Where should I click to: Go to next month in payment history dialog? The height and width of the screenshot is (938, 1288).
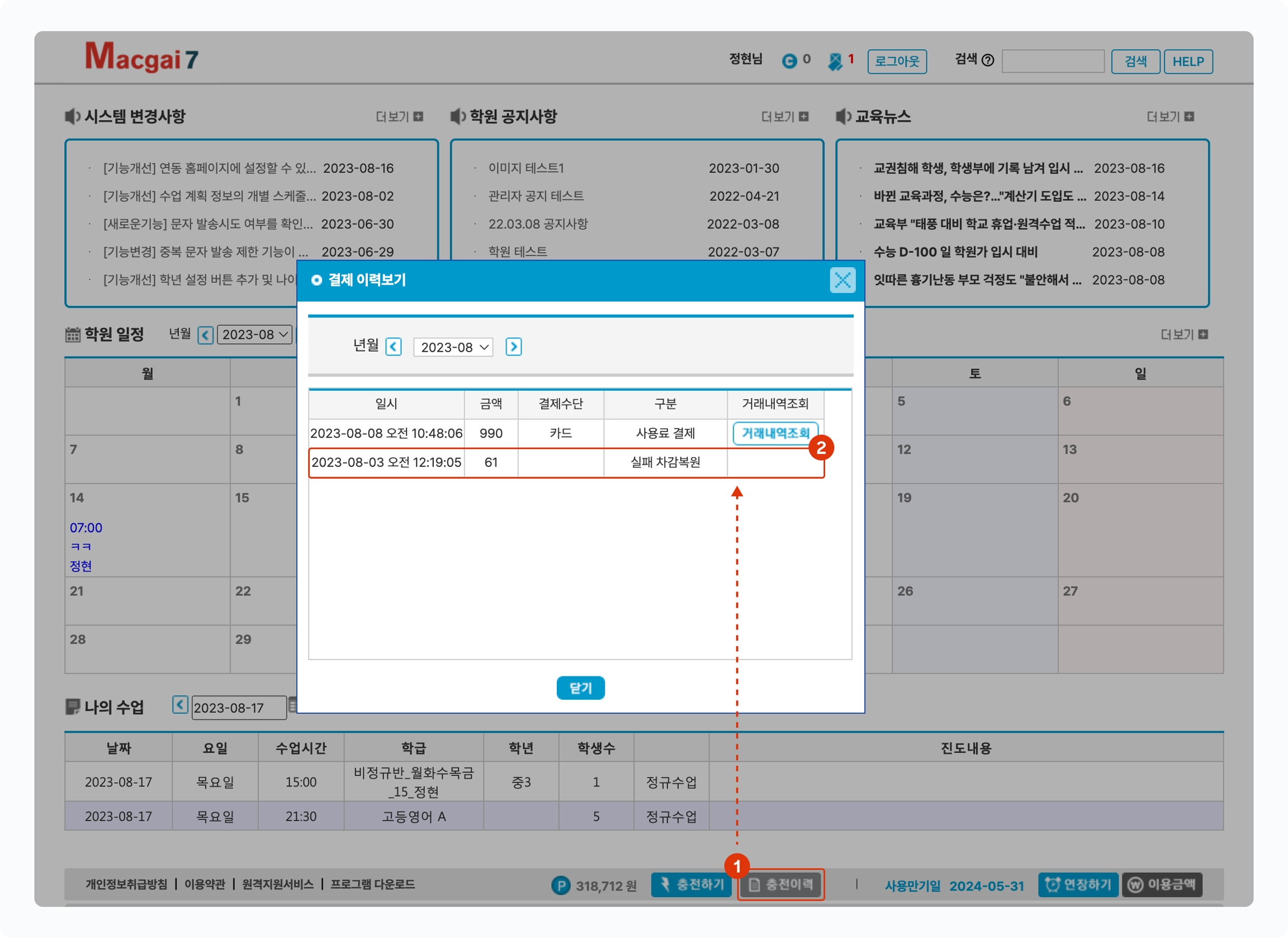click(x=513, y=347)
